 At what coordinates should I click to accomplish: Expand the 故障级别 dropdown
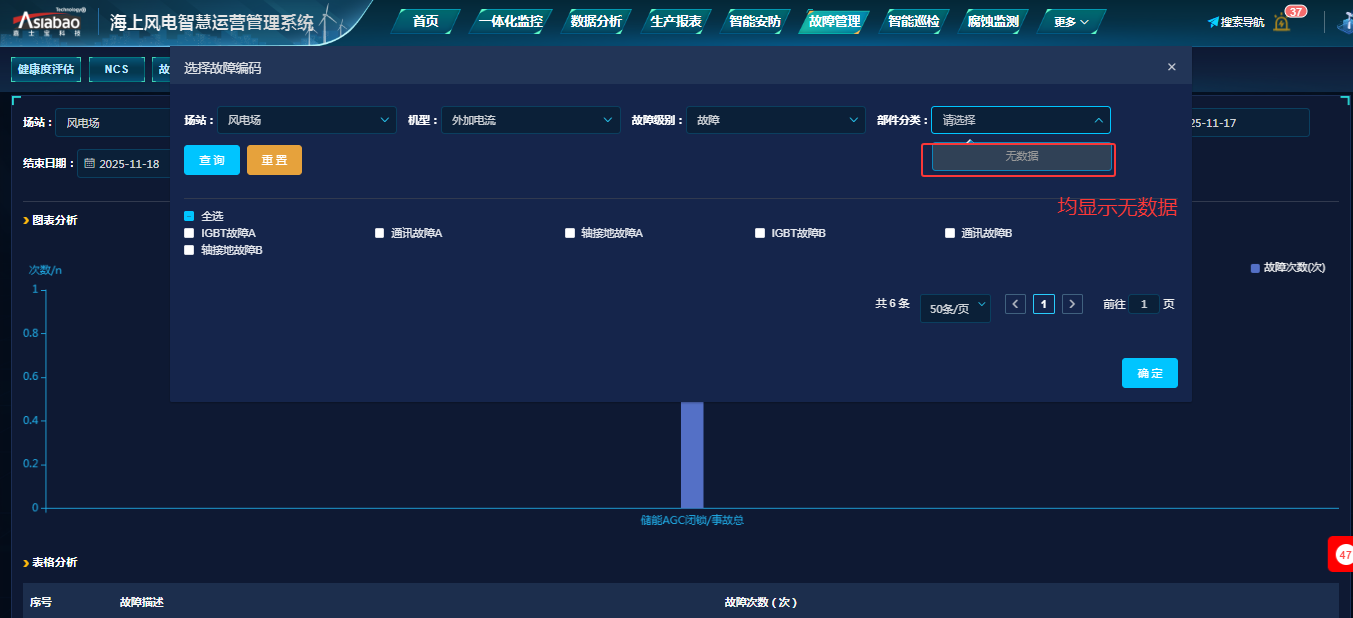775,120
